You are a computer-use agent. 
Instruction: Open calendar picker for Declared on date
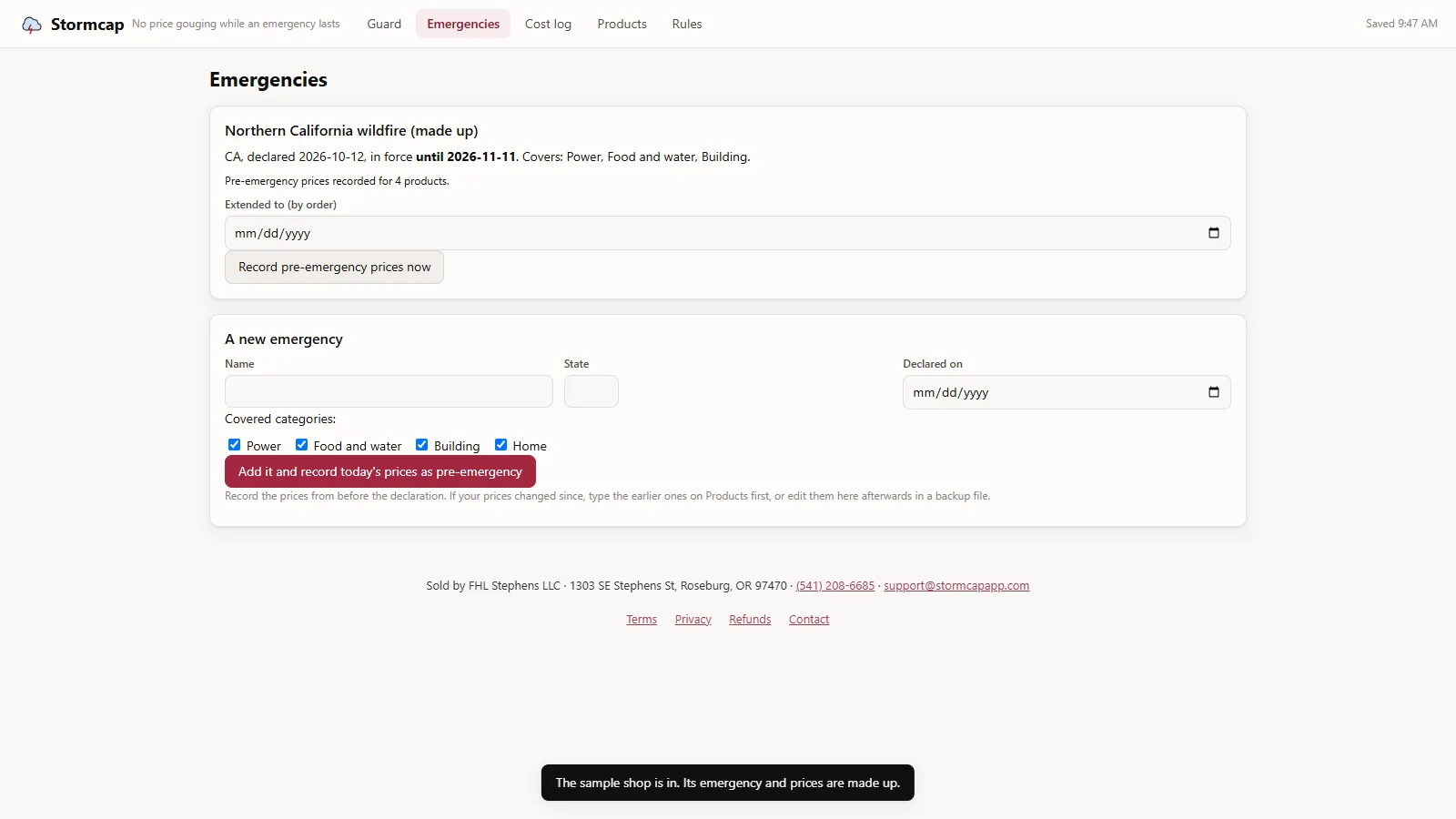[x=1213, y=392]
